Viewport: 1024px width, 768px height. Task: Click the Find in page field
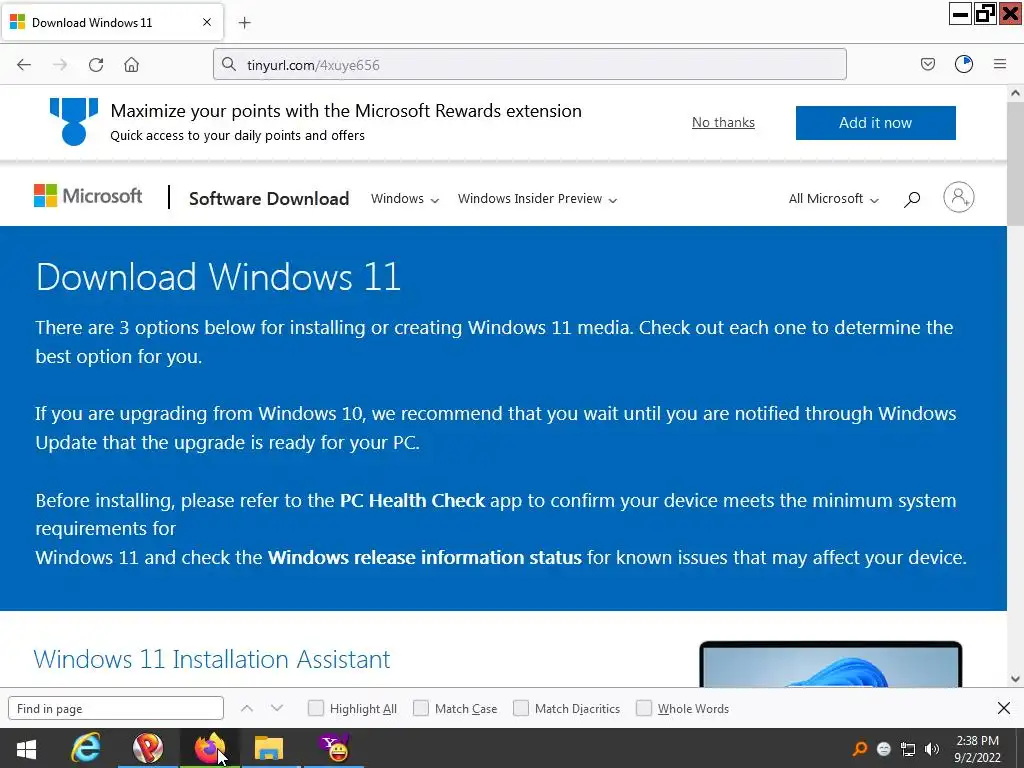[x=116, y=709]
